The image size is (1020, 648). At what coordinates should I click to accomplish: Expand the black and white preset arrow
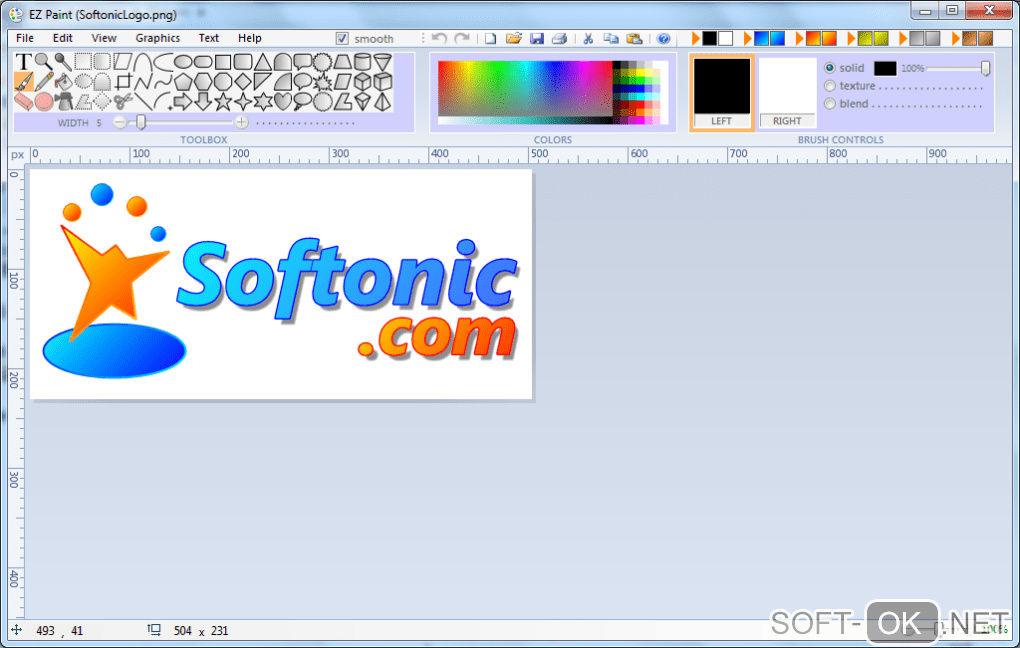(x=696, y=38)
